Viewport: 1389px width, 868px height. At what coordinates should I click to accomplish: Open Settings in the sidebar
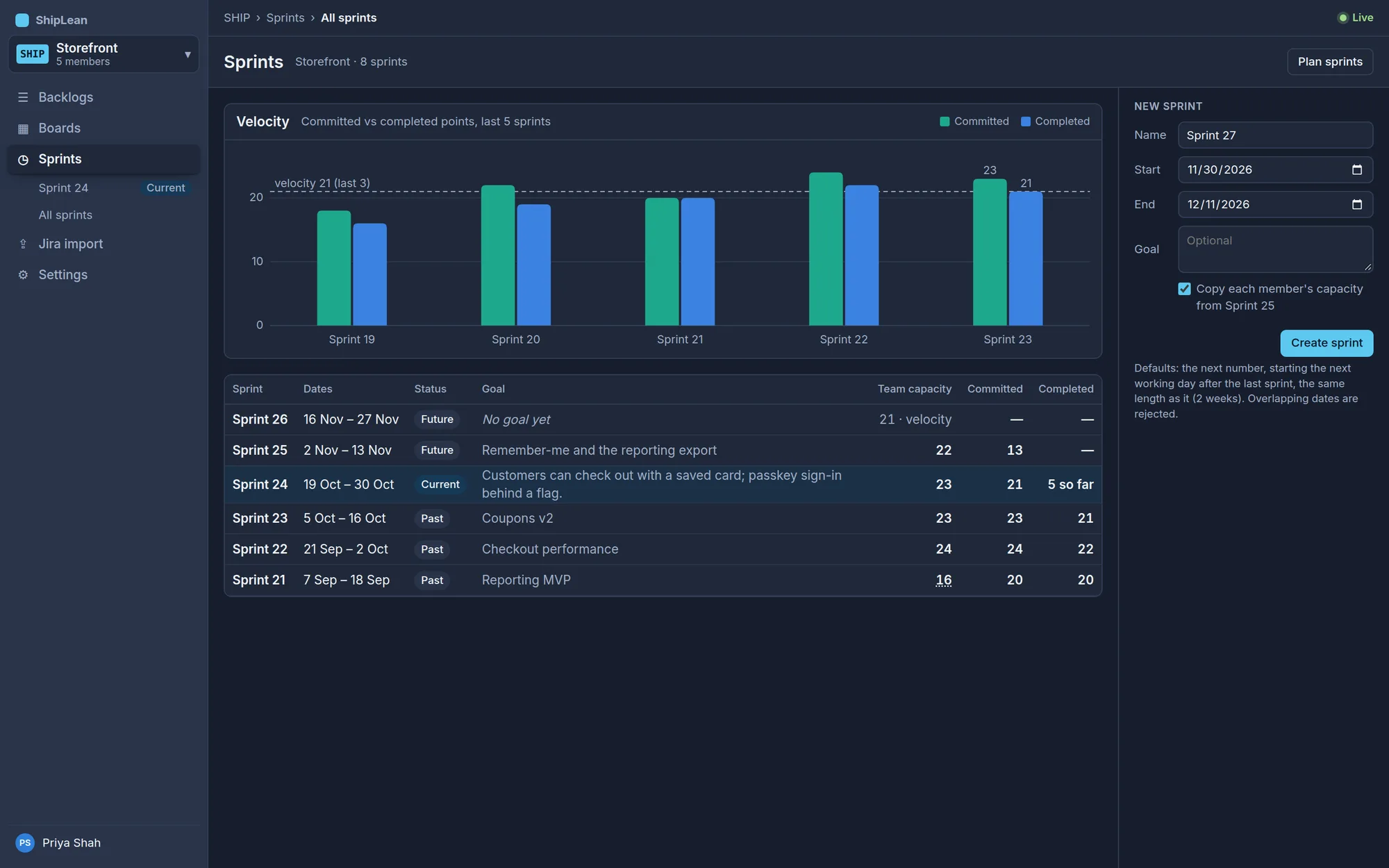103,275
